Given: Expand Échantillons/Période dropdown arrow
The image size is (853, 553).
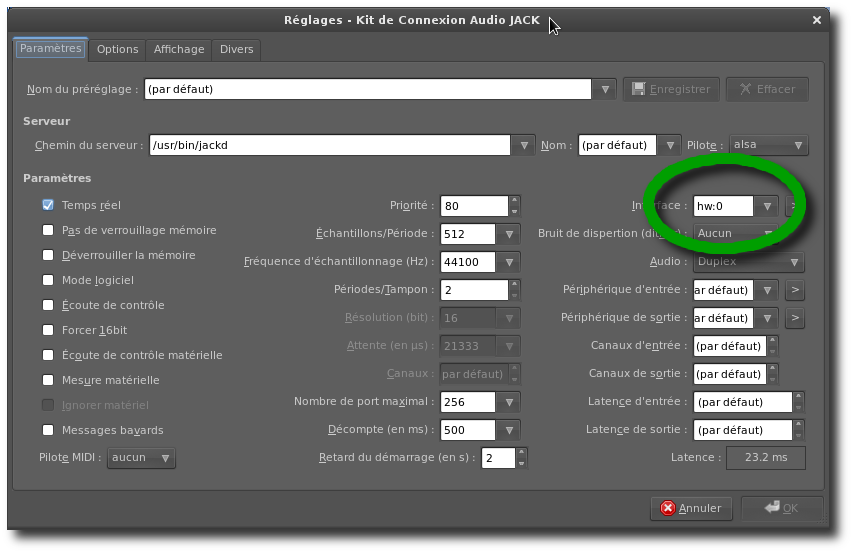Looking at the screenshot, I should pyautogui.click(x=509, y=234).
